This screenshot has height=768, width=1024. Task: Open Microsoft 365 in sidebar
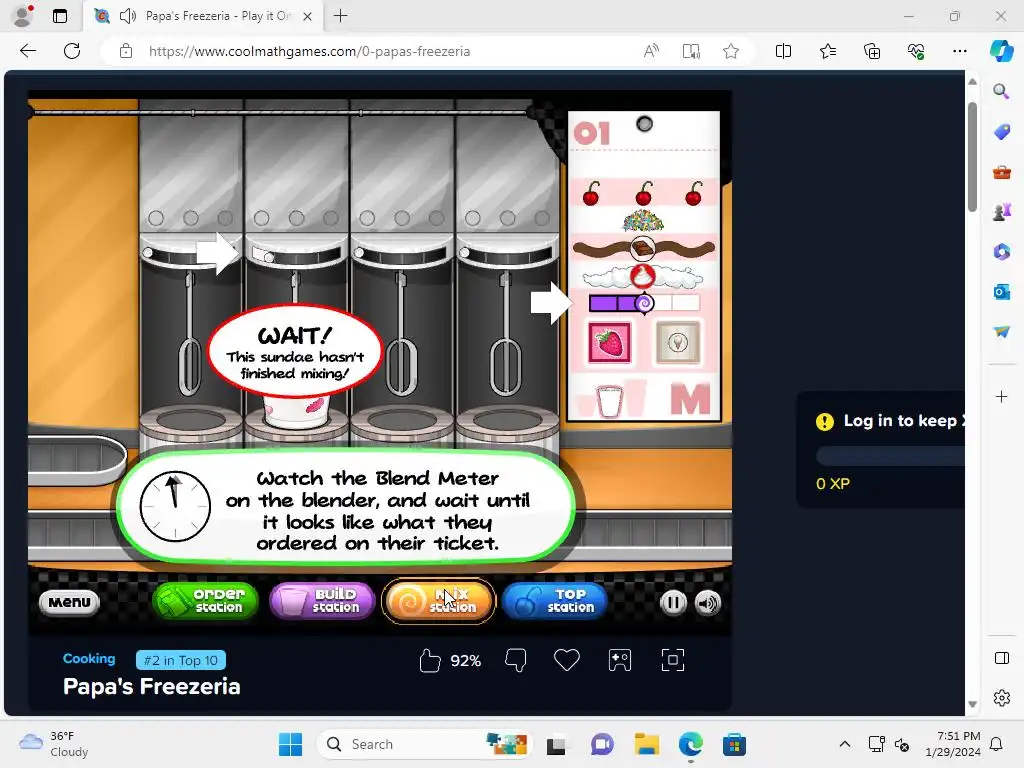coord(1001,251)
